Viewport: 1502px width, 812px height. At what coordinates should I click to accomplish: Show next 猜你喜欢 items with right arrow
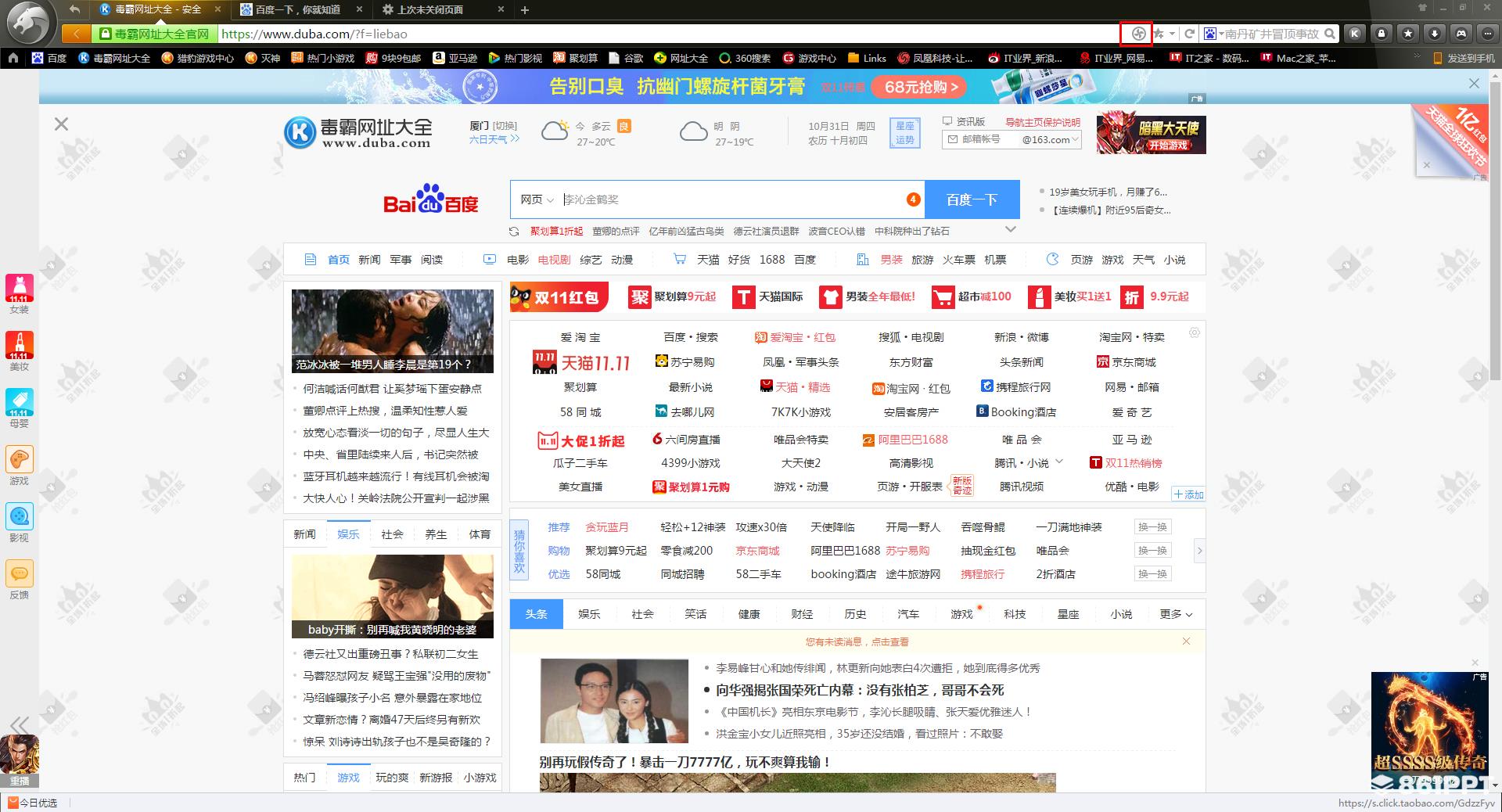pyautogui.click(x=1199, y=551)
